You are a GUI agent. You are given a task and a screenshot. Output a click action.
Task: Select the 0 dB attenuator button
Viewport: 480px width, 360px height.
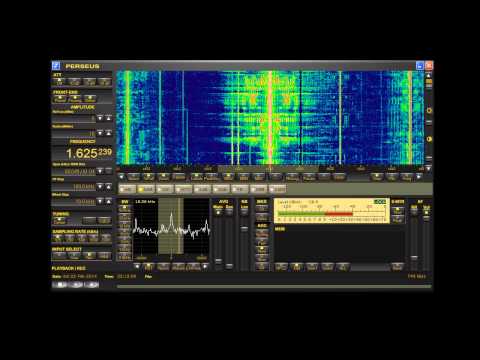(60, 82)
